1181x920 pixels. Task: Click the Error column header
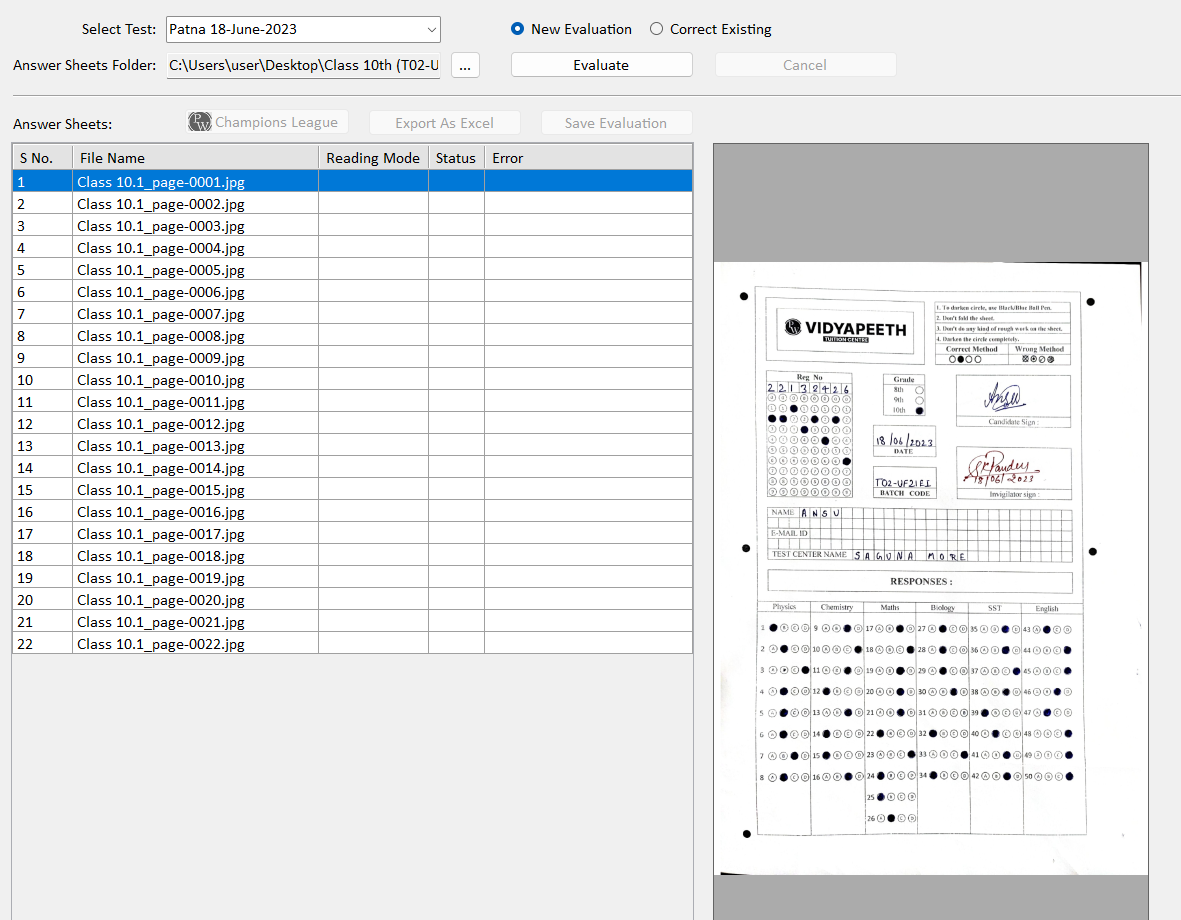588,158
